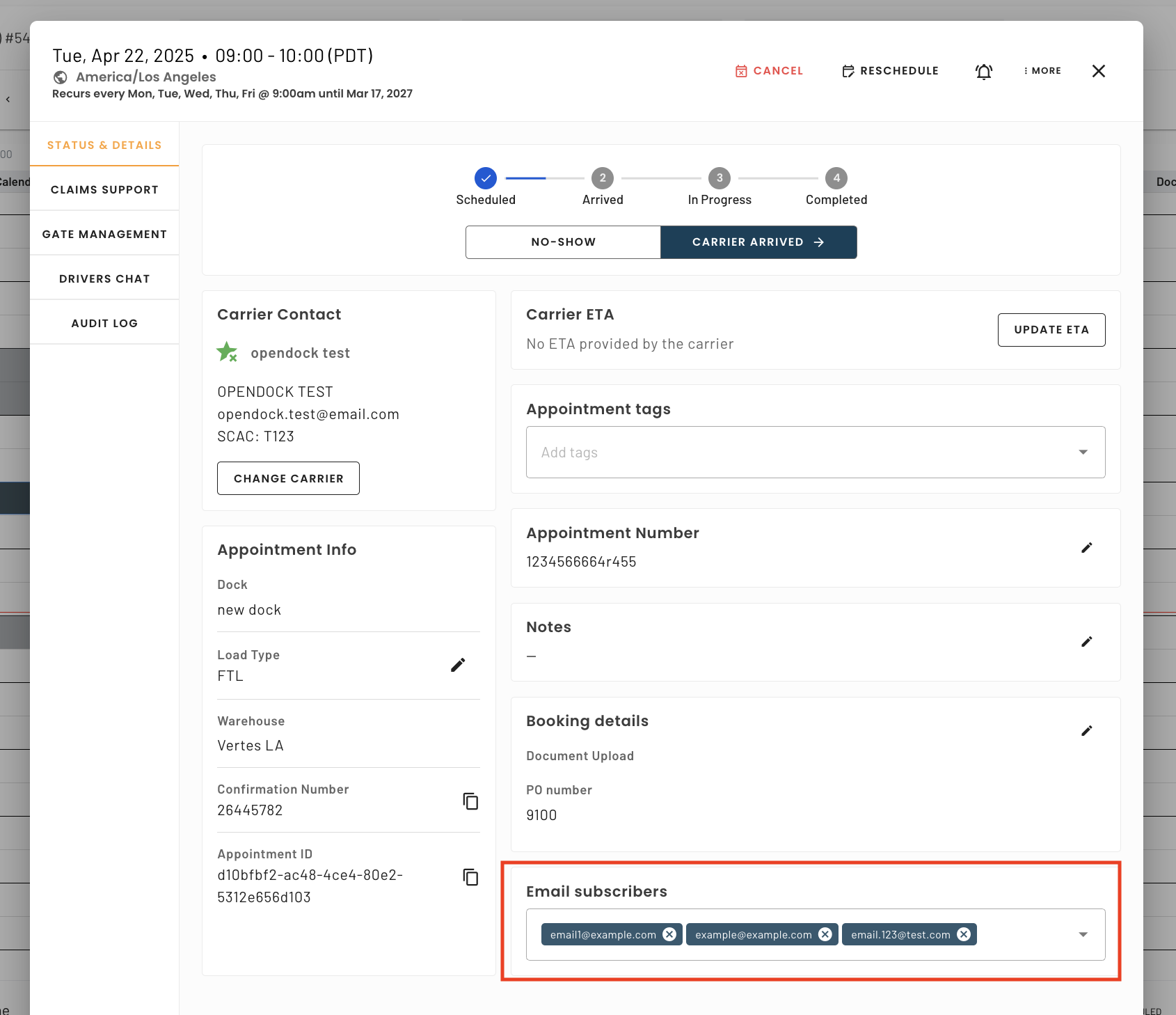This screenshot has height=1015, width=1176.
Task: Remove email.123@test.com subscriber chip
Action: click(963, 934)
